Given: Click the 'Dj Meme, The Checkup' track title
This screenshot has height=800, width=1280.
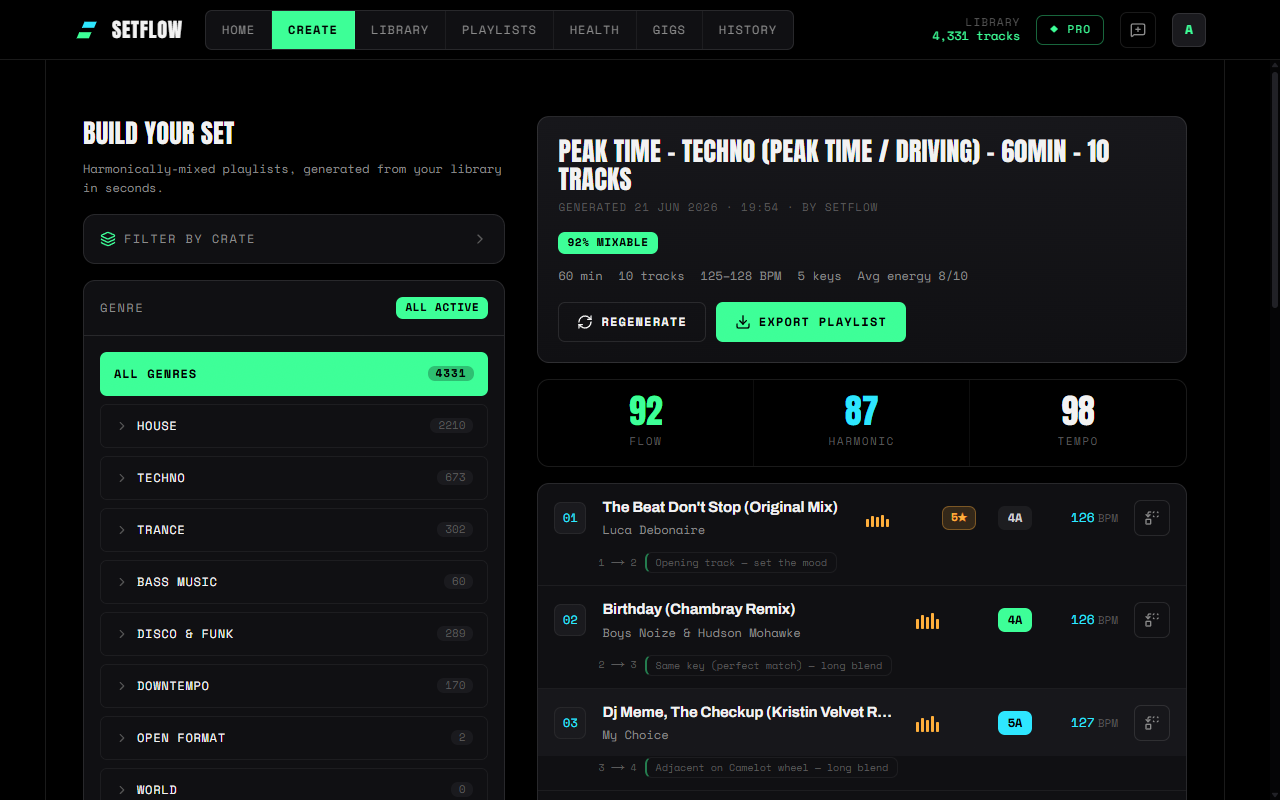Looking at the screenshot, I should click(x=747, y=712).
